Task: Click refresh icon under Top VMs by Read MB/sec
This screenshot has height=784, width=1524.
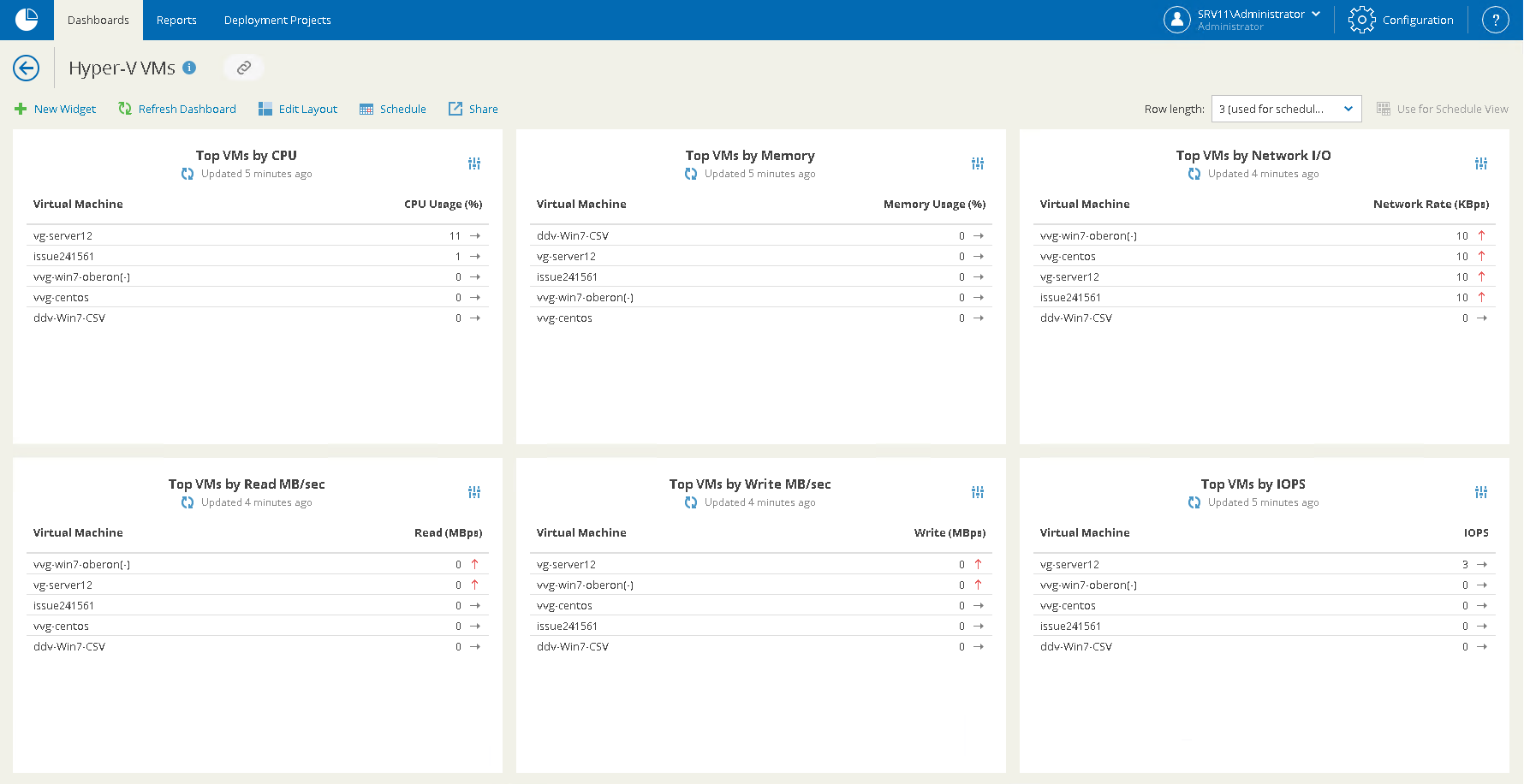Action: point(188,502)
